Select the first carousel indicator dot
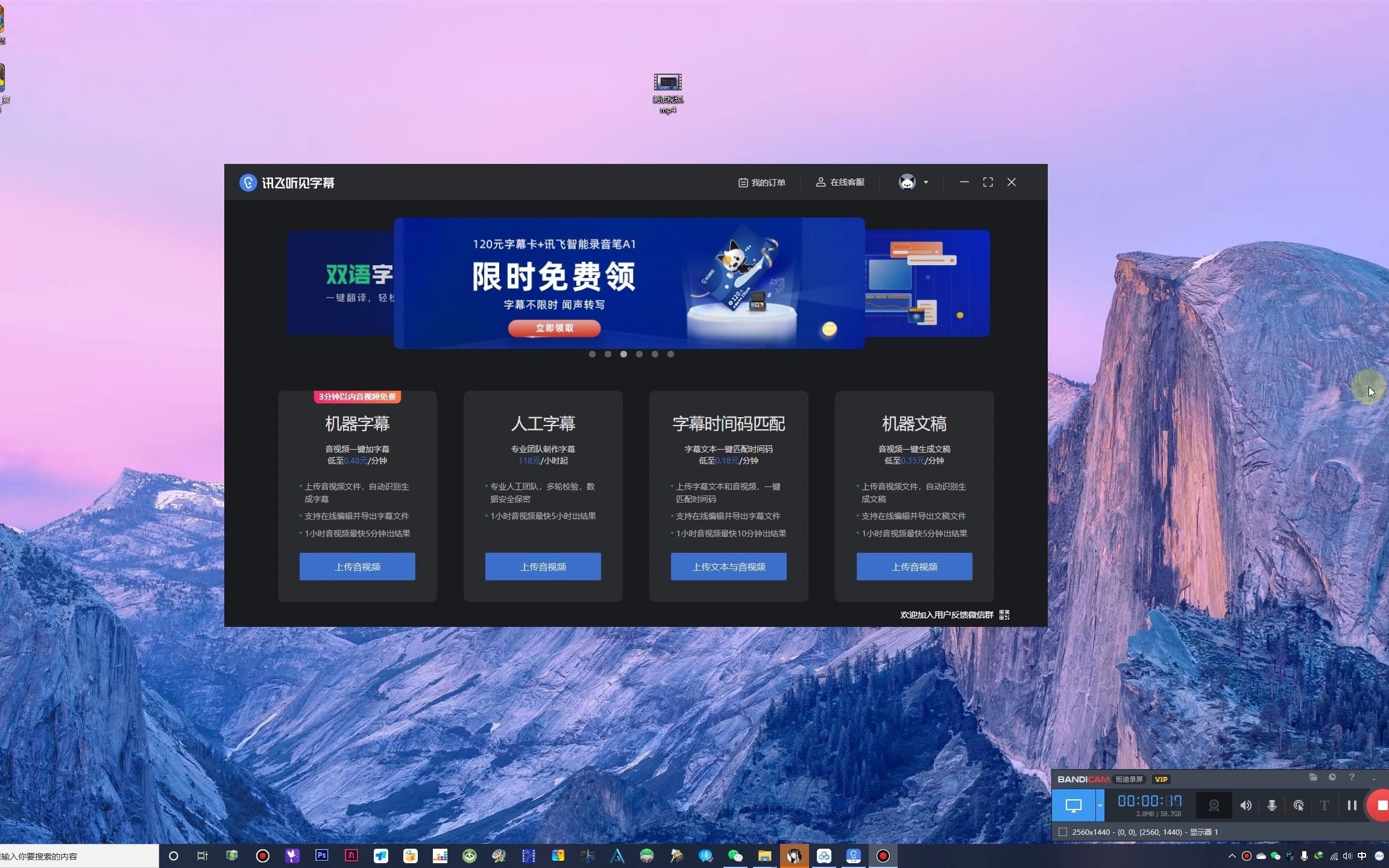 pyautogui.click(x=592, y=354)
